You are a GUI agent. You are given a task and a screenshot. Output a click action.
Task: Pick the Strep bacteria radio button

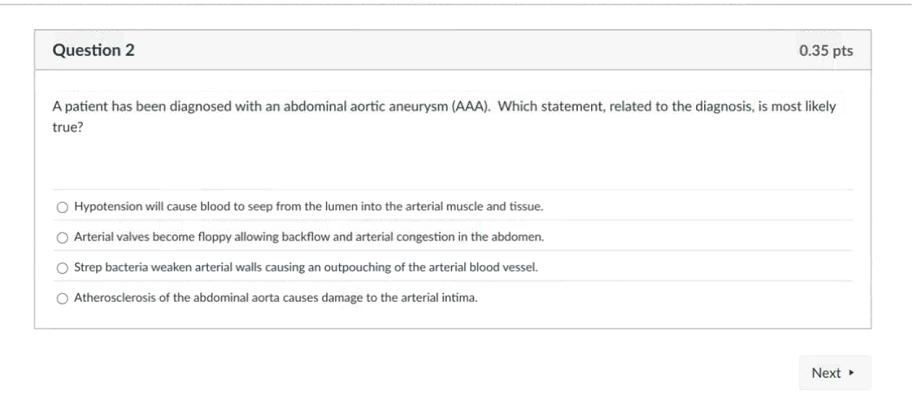click(63, 268)
